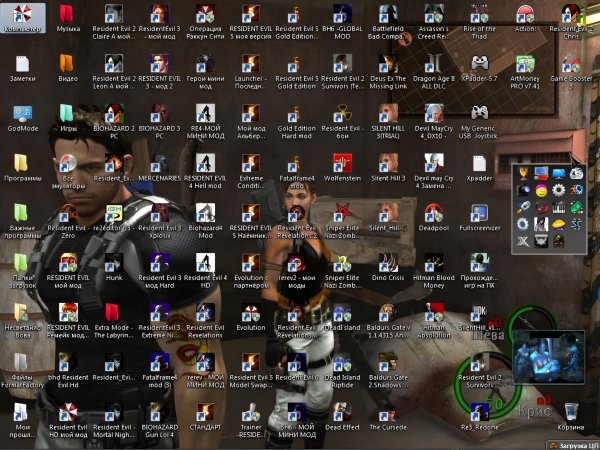This screenshot has height=450, width=600.
Task: Open the Важные программы folder
Action: [23, 221]
